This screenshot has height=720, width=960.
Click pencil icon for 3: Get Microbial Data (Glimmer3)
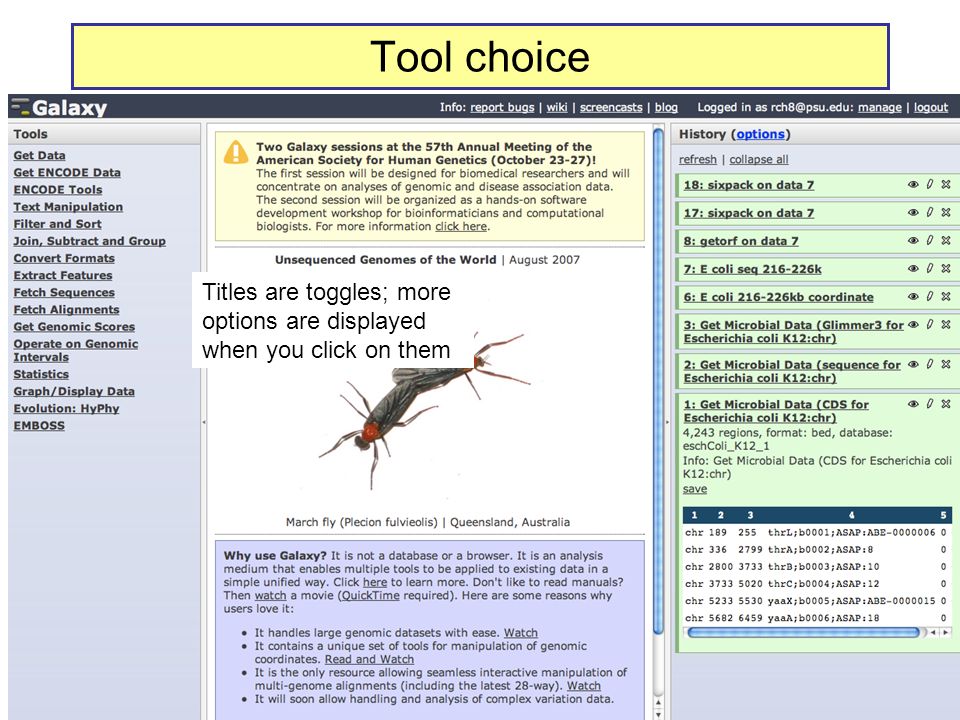pyautogui.click(x=930, y=324)
